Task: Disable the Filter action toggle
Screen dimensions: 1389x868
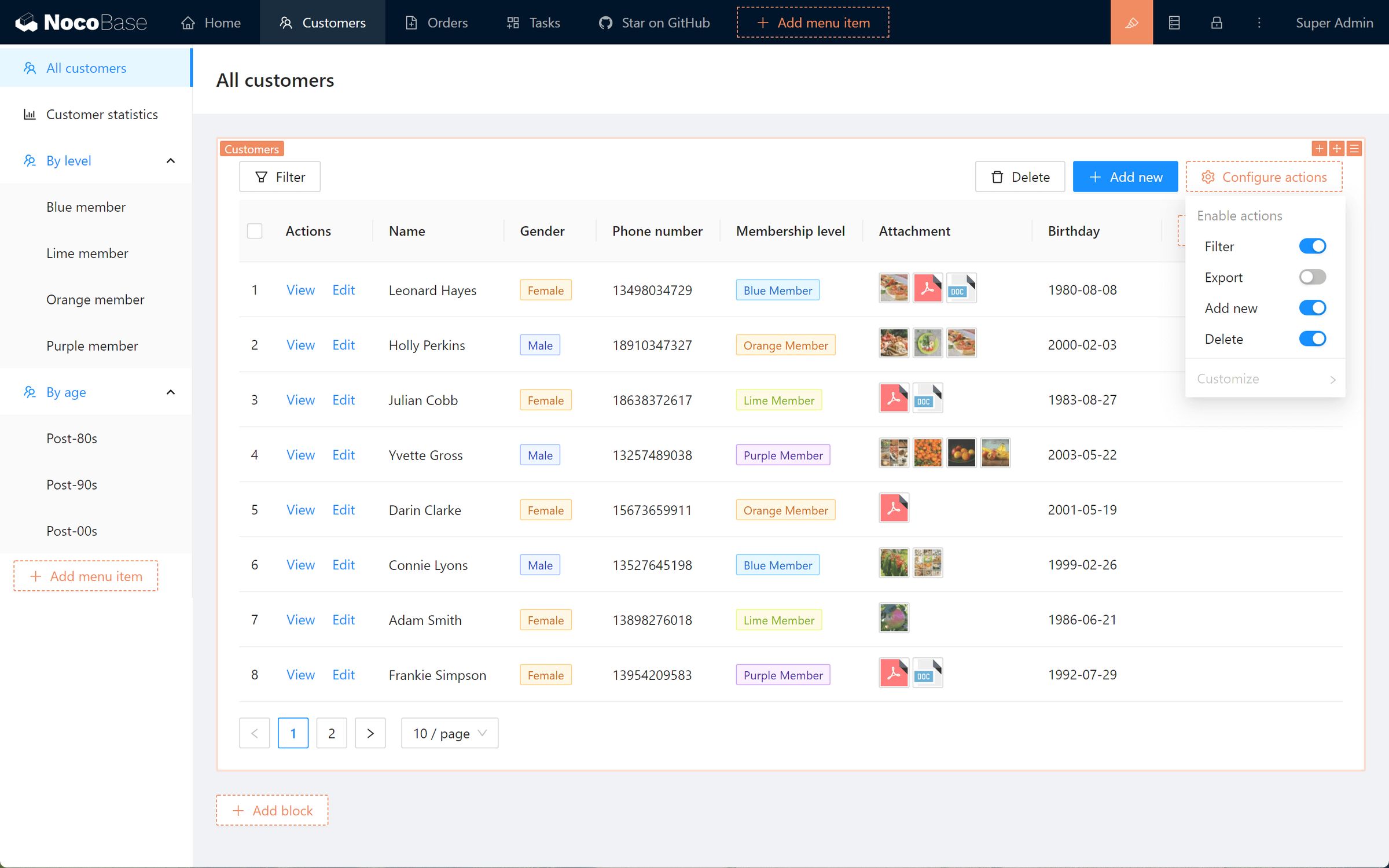Action: [x=1312, y=246]
